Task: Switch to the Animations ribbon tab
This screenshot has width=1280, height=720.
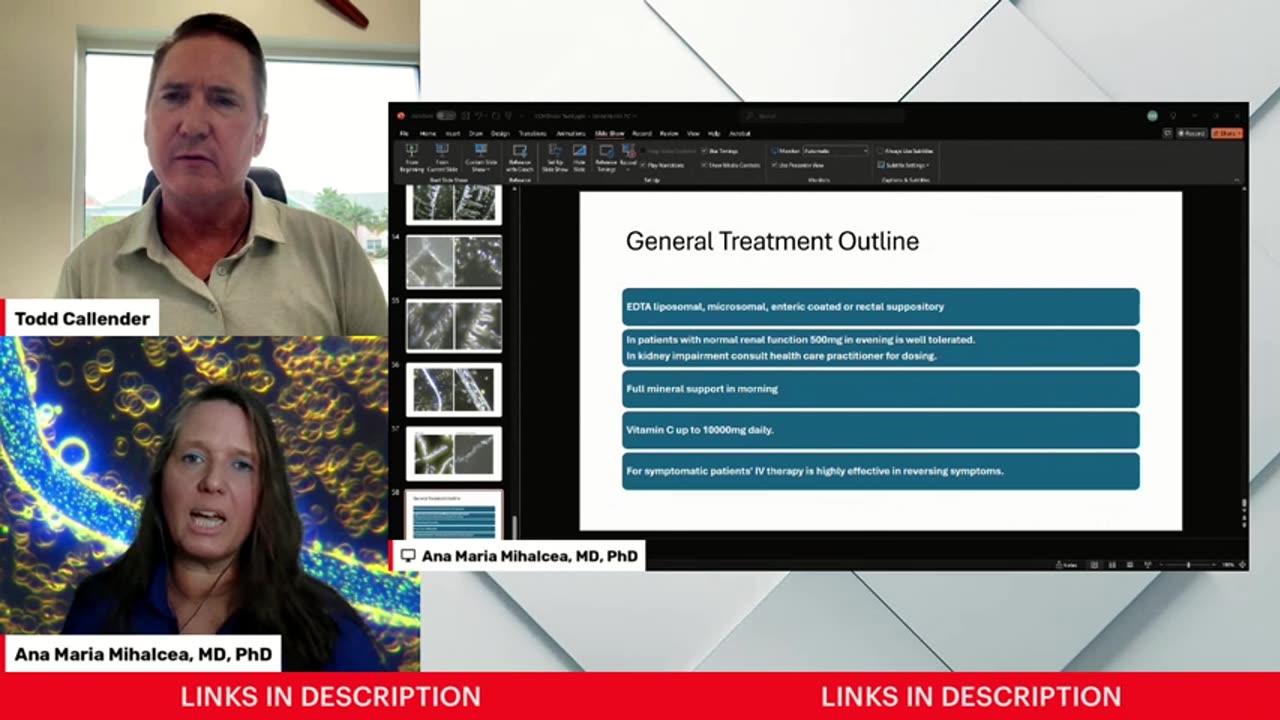Action: (571, 133)
